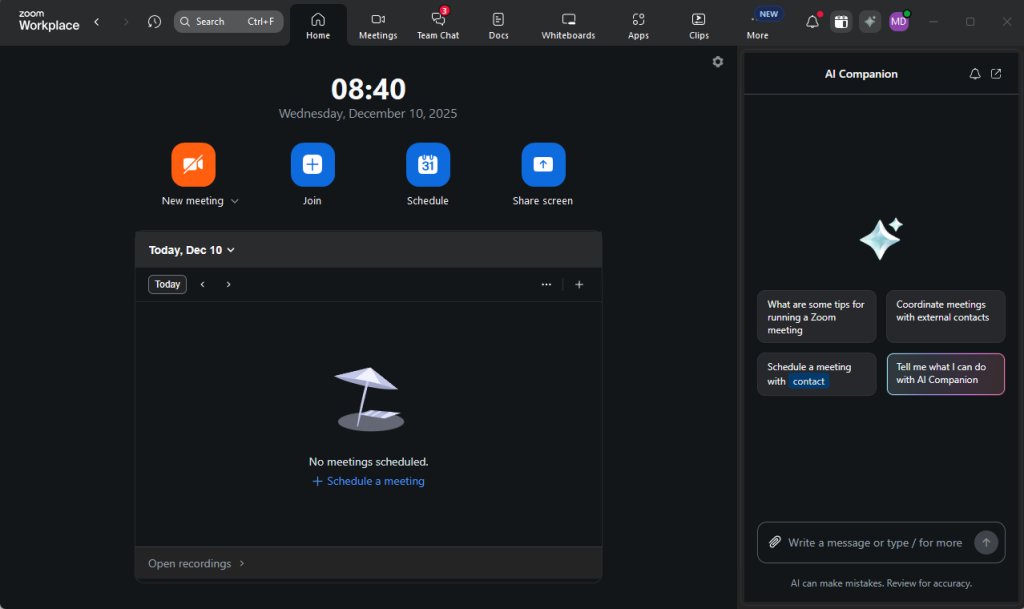Attach a file with the paperclip icon
Viewport: 1024px width, 609px height.
pyautogui.click(x=774, y=542)
